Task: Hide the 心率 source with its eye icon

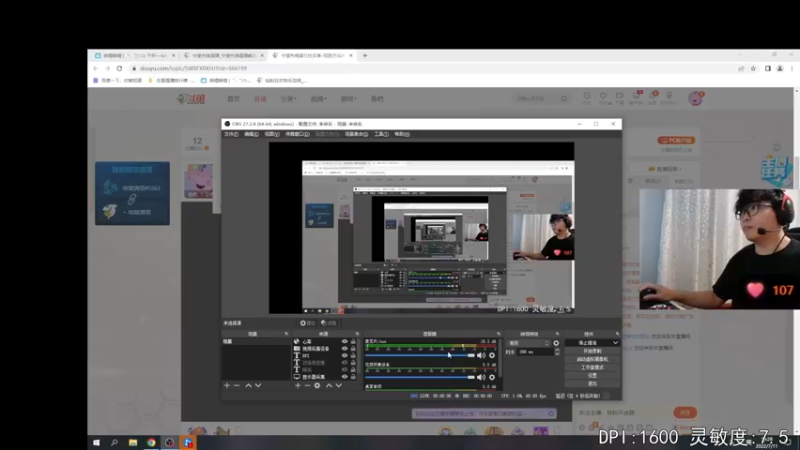Action: pos(344,342)
